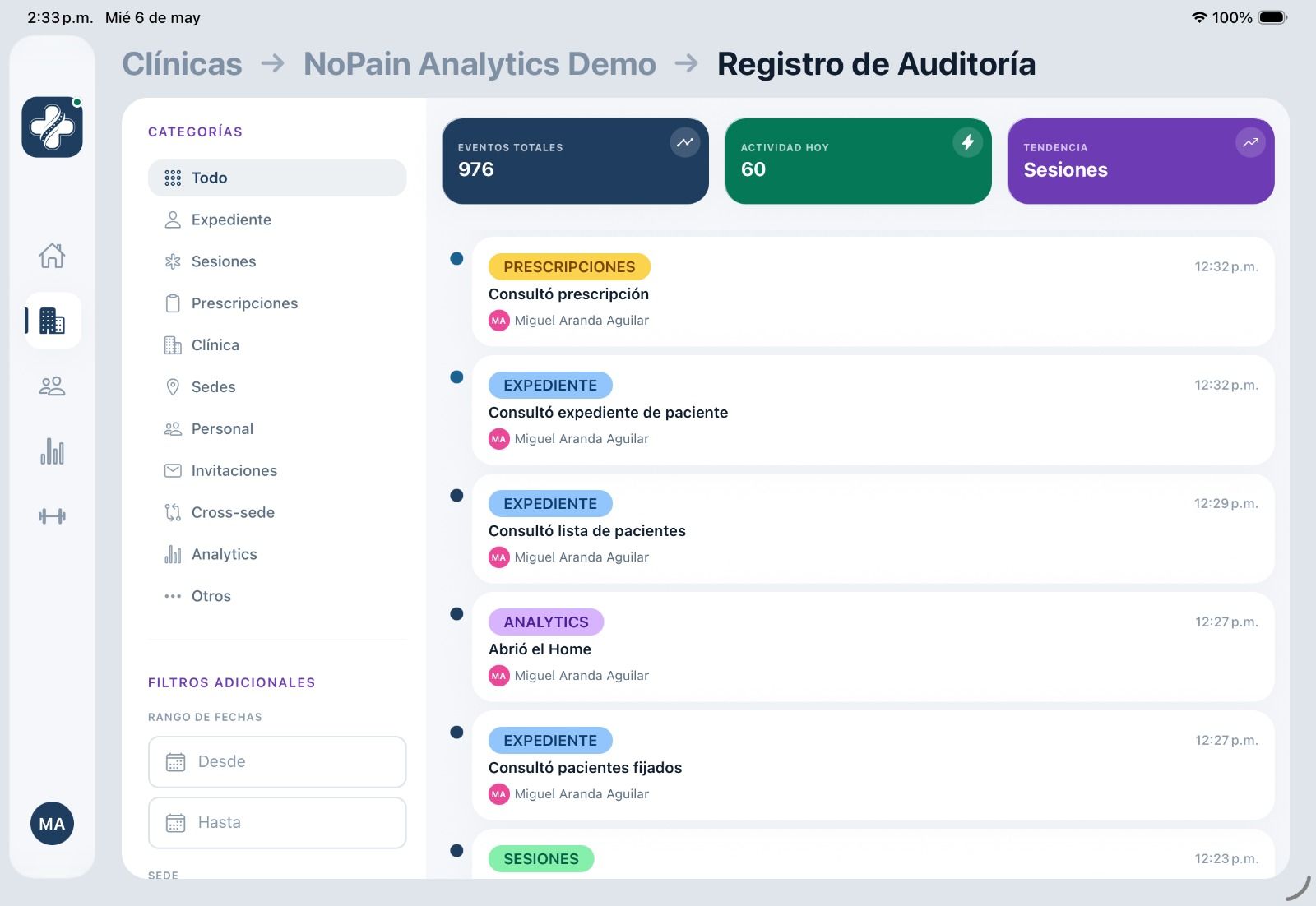Screen dimensions: 1316x906
Task: Open the dumbbell exercises sidebar icon
Action: [52, 516]
